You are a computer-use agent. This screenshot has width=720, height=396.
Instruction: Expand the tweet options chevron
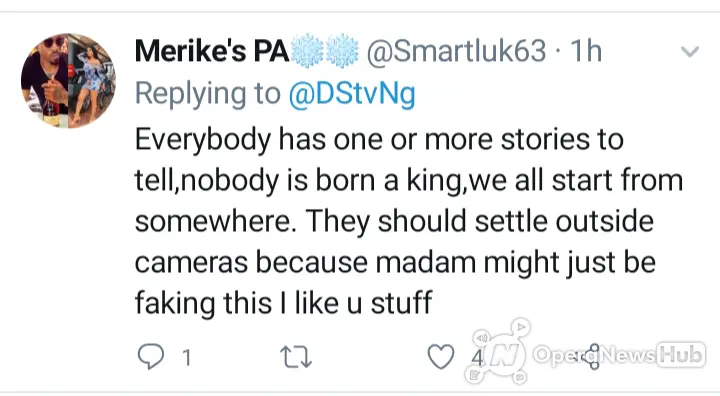click(x=690, y=51)
